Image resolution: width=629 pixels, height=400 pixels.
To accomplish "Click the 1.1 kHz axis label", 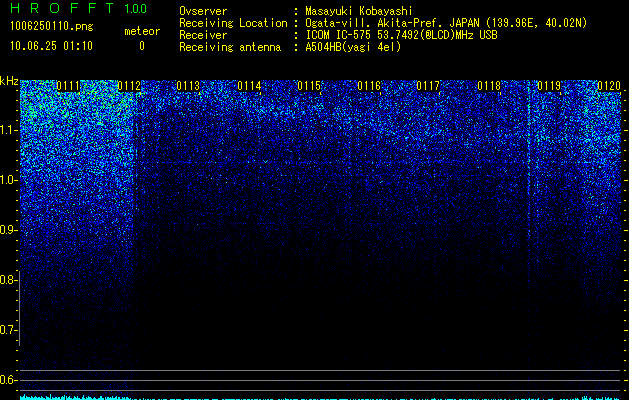I will tap(8, 130).
